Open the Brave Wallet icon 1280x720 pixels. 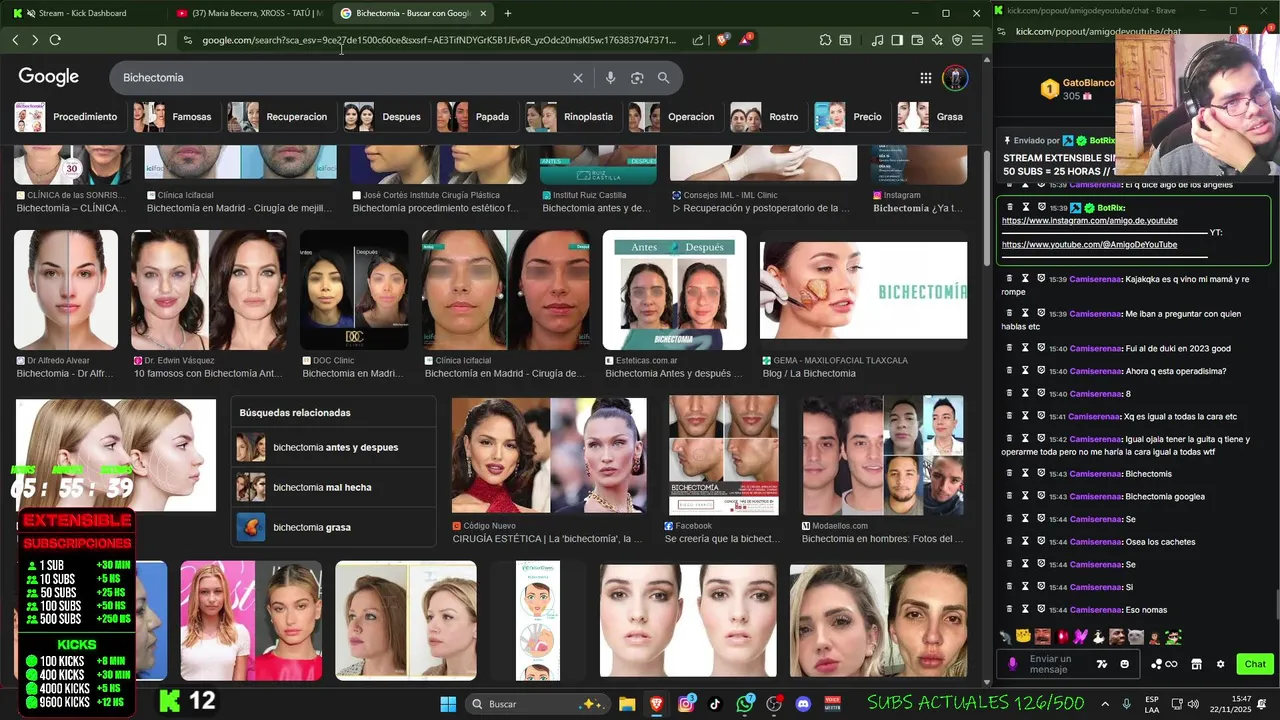917,40
